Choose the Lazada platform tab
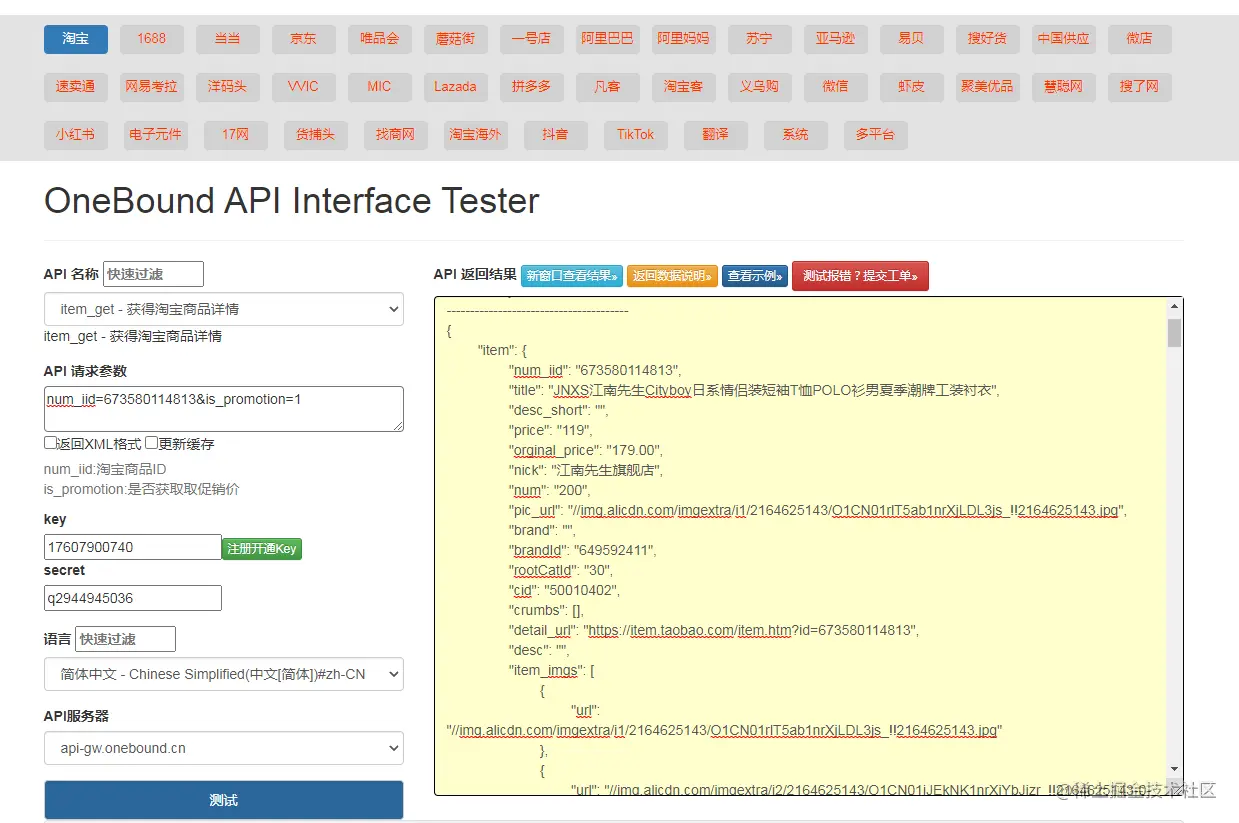This screenshot has width=1239, height=823. coord(455,87)
